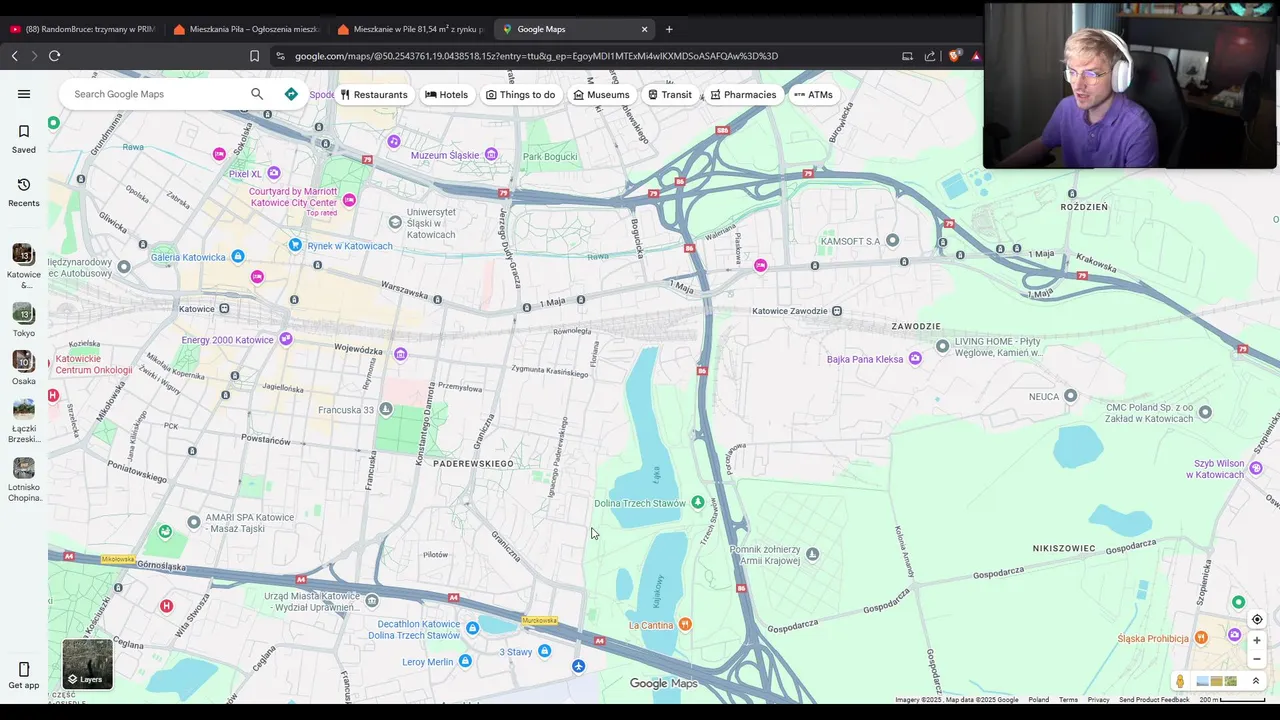Click the search magnifier icon

(257, 94)
